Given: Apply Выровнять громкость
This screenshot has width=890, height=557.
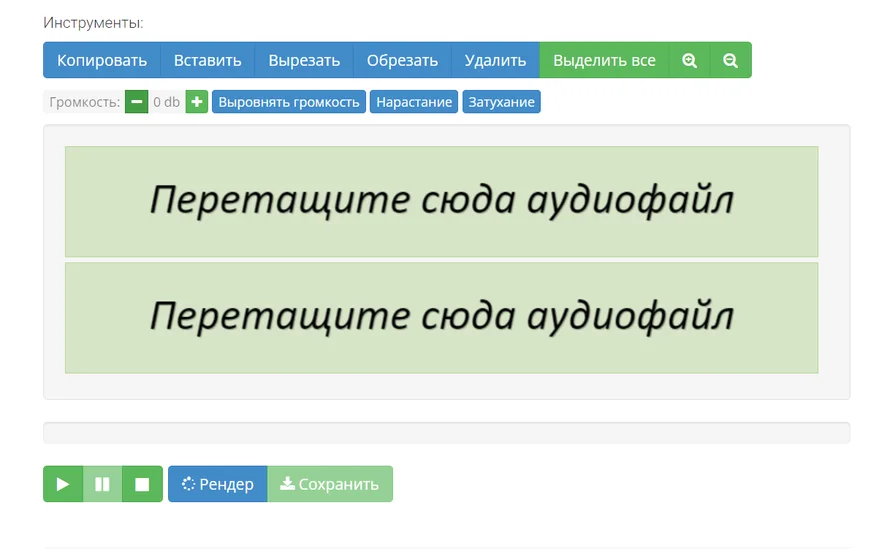Looking at the screenshot, I should (289, 102).
